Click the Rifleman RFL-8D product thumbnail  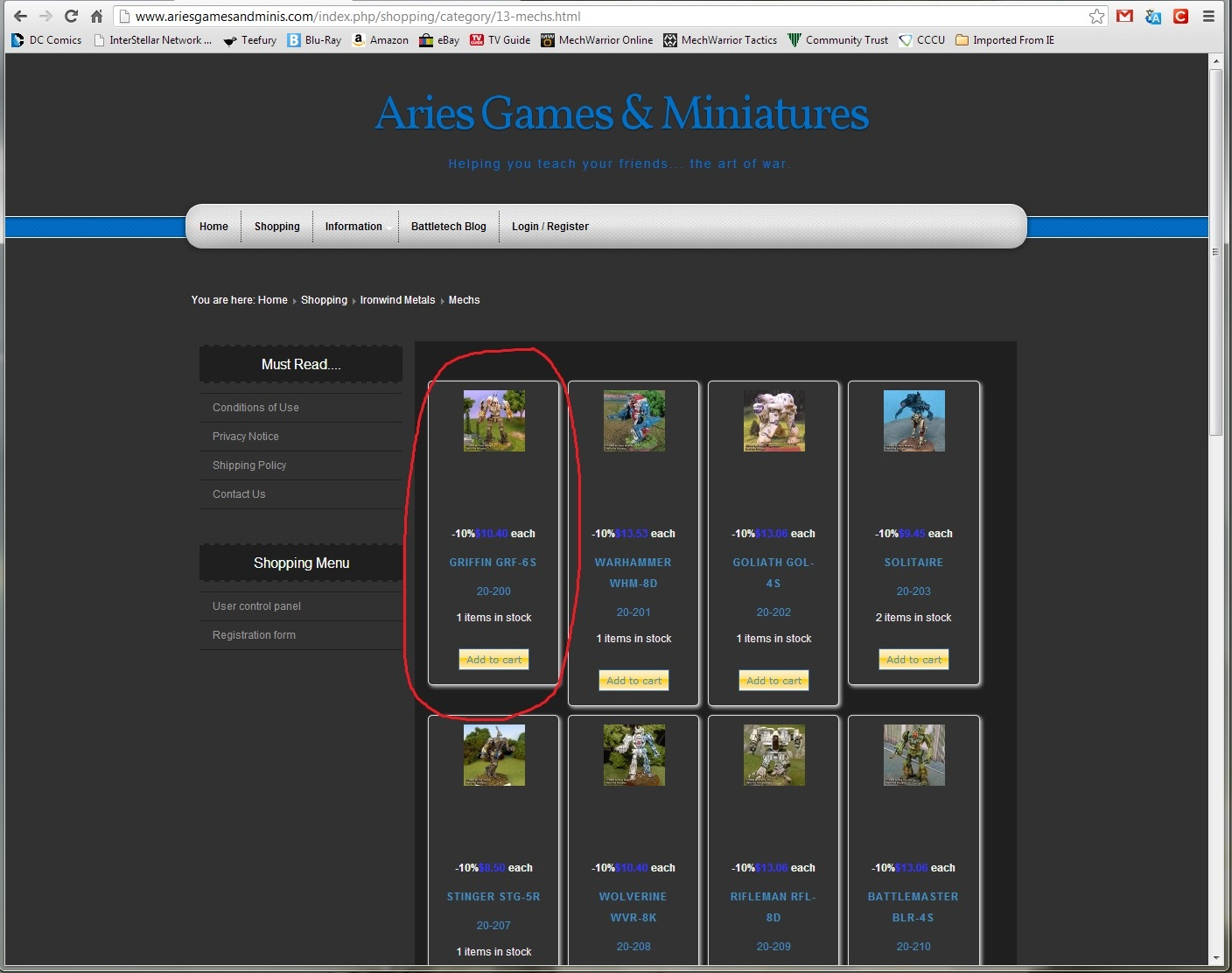(x=774, y=755)
